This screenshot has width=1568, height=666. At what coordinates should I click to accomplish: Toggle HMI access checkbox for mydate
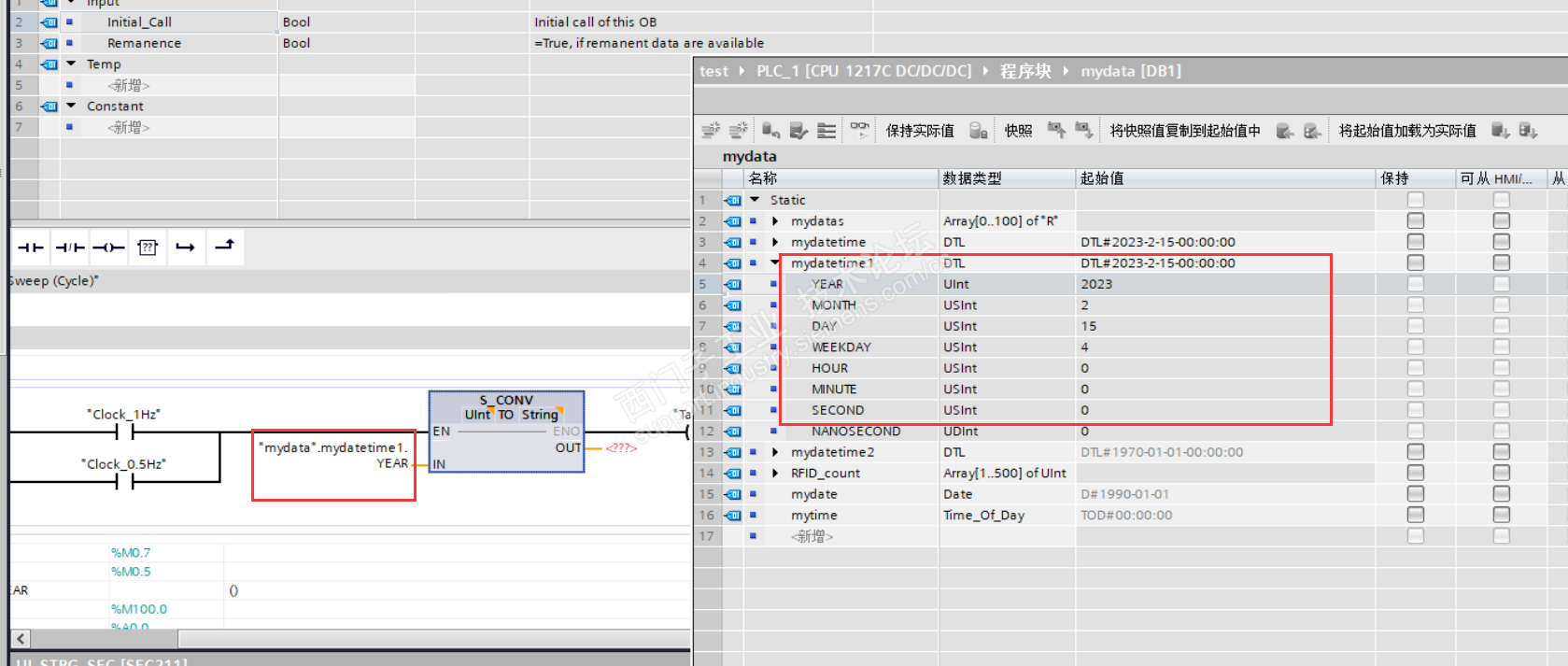click(1501, 494)
